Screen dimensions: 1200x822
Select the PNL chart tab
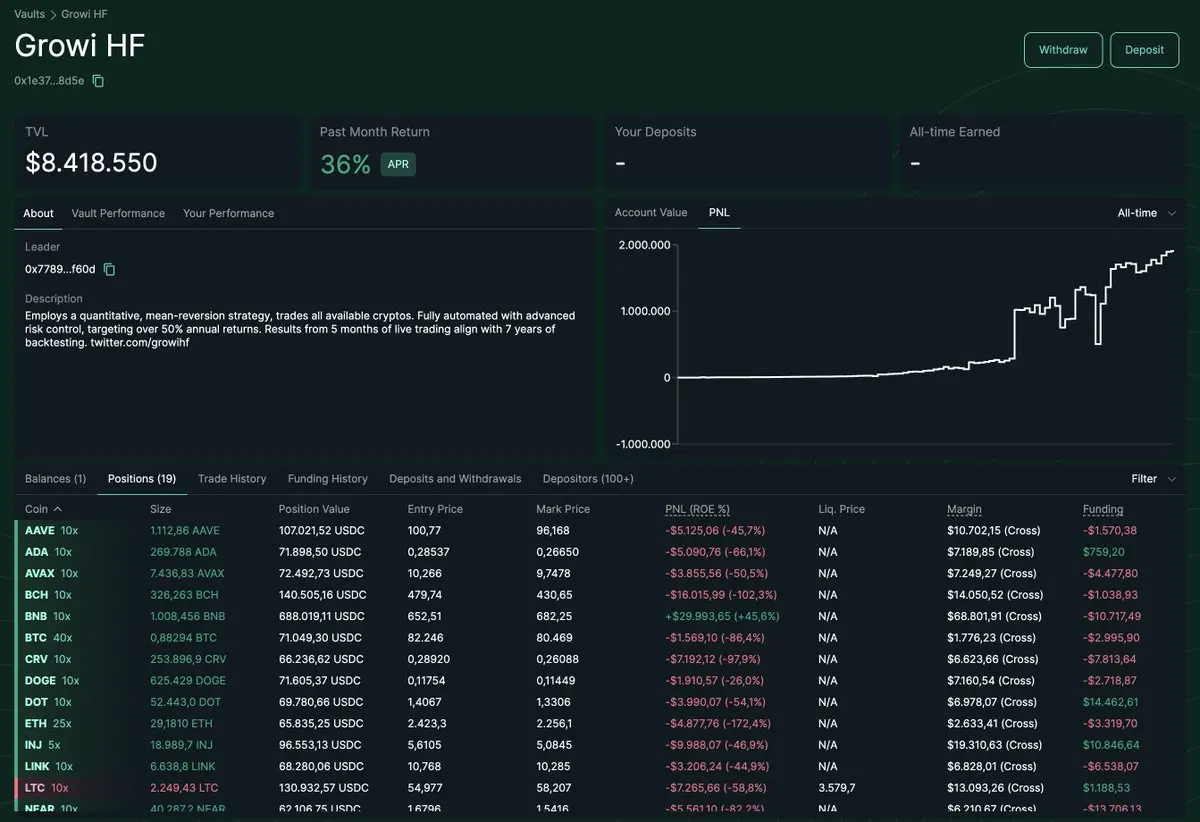click(719, 212)
